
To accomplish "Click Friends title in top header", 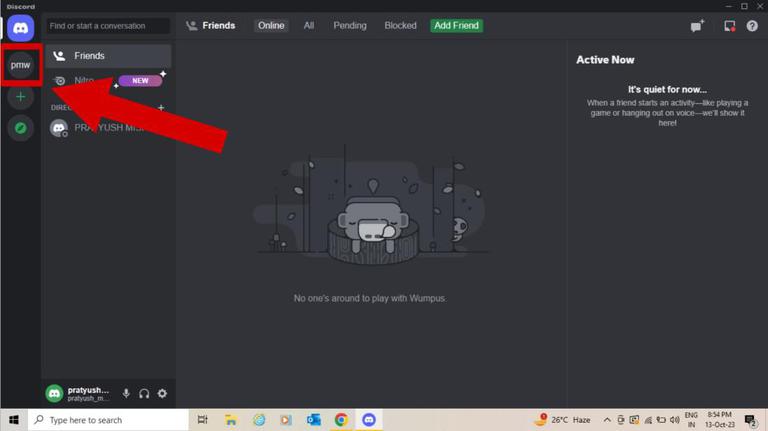I will coord(218,25).
